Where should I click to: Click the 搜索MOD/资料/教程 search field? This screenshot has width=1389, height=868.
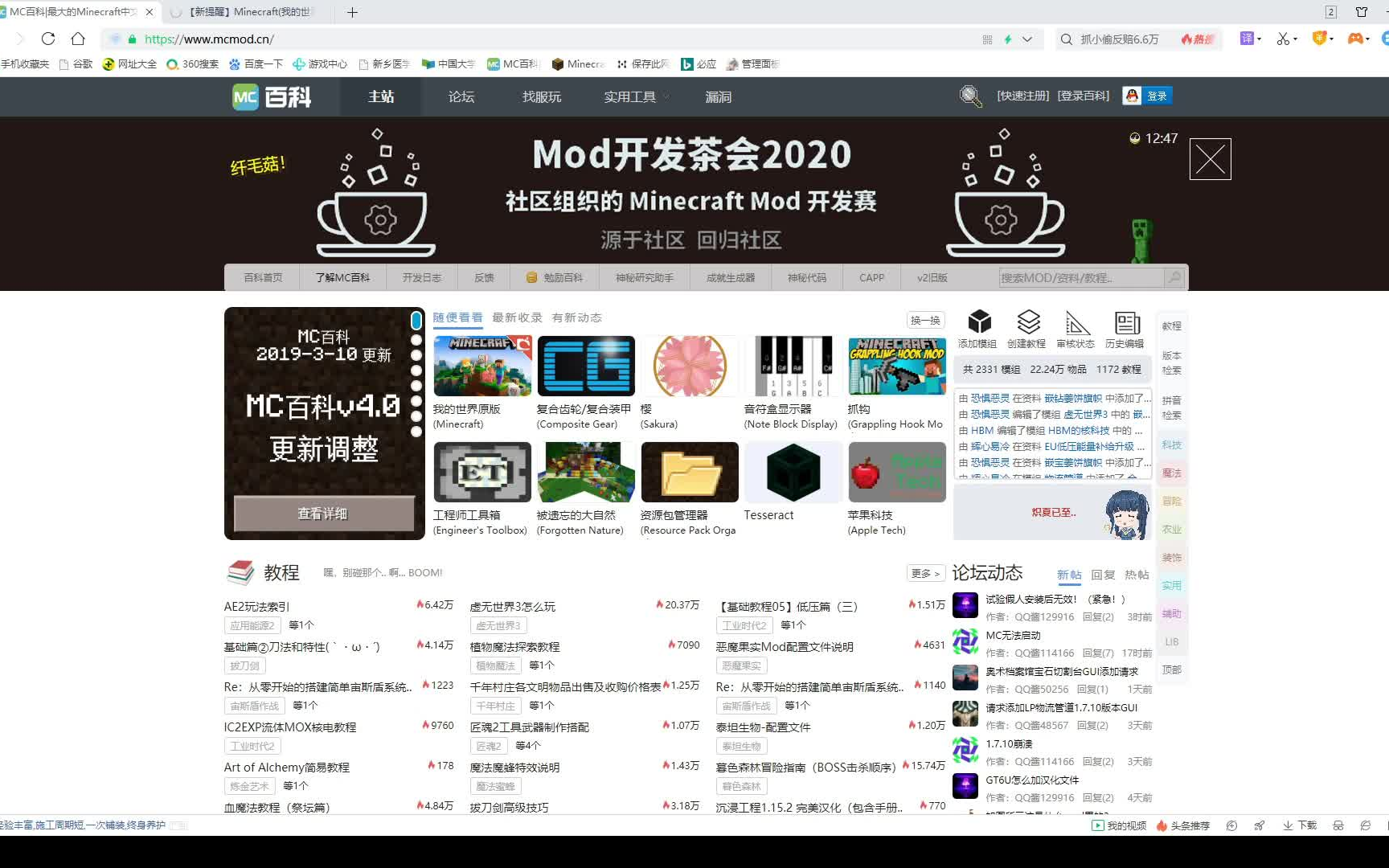(x=1081, y=277)
